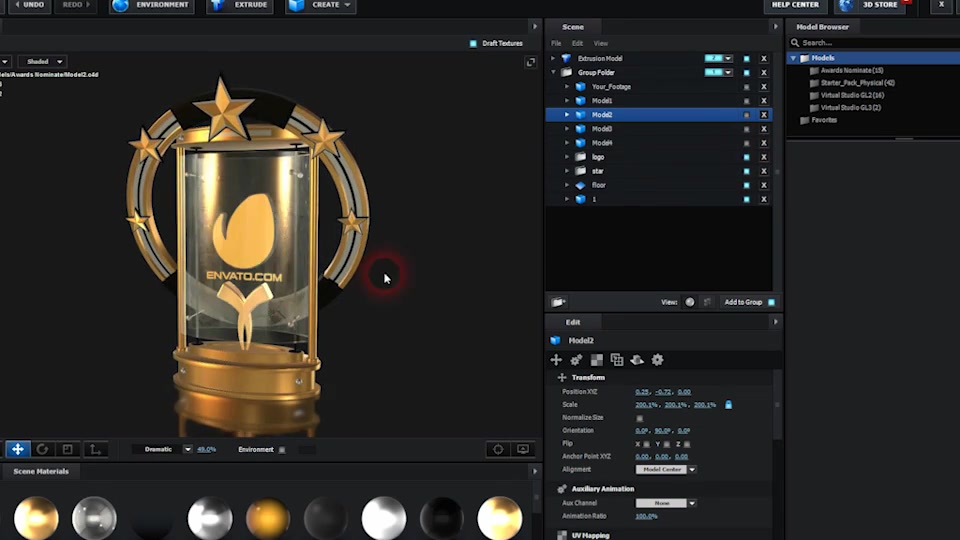Enable the Normalize Size checkbox
Screen dimensions: 960x540
coord(640,418)
